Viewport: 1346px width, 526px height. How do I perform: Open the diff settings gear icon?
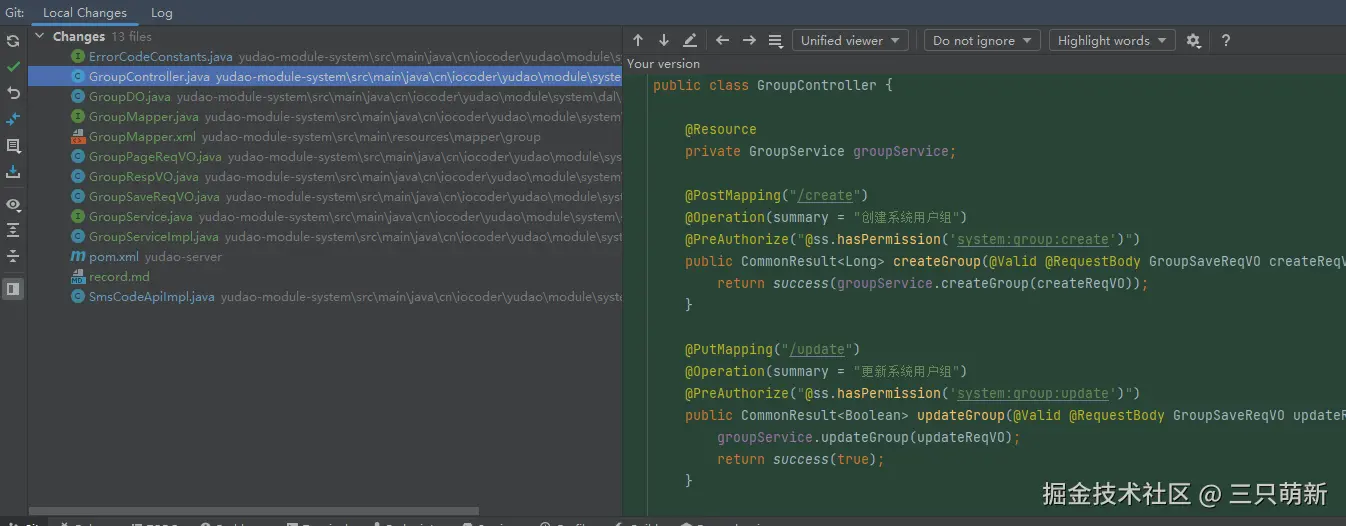point(1193,41)
